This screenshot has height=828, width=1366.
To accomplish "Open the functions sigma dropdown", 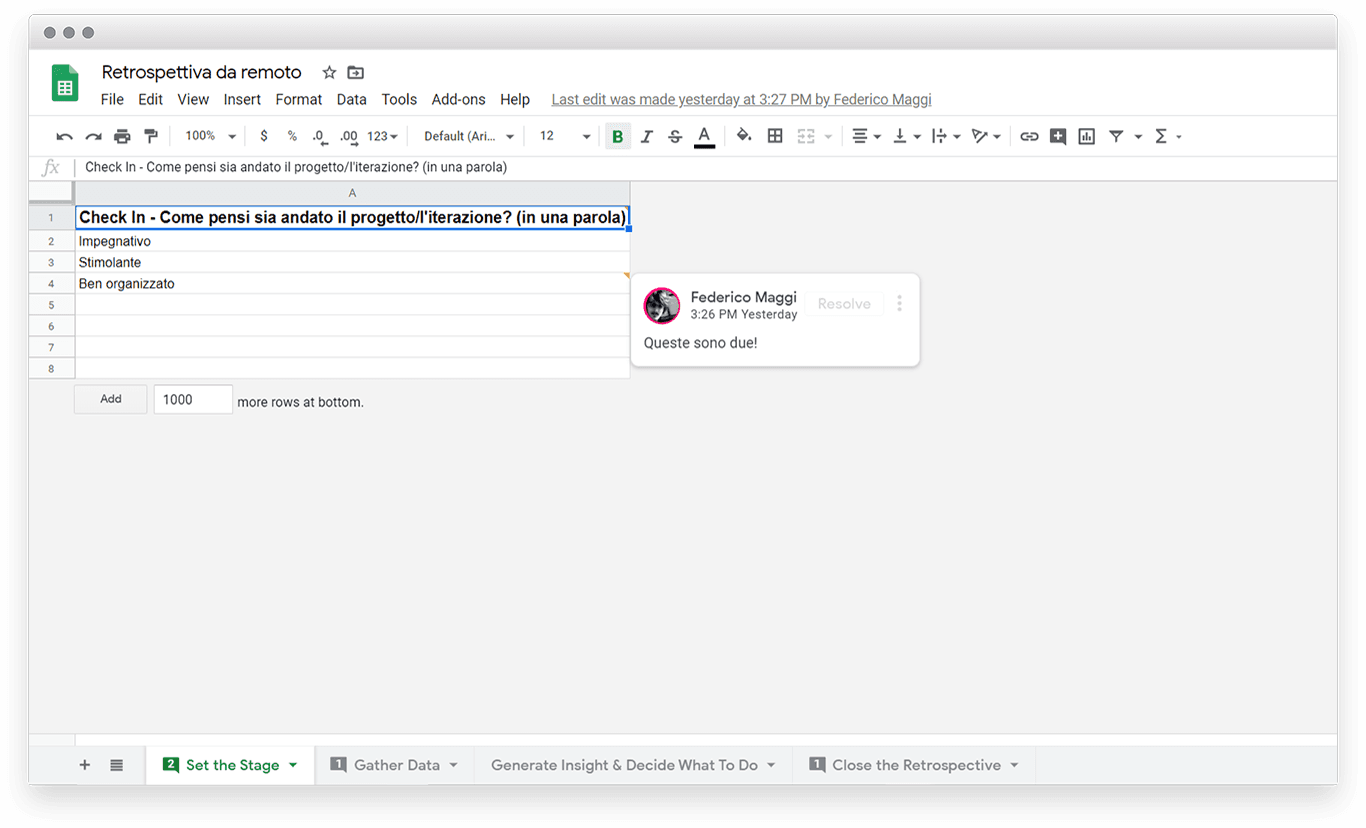I will [x=1168, y=136].
